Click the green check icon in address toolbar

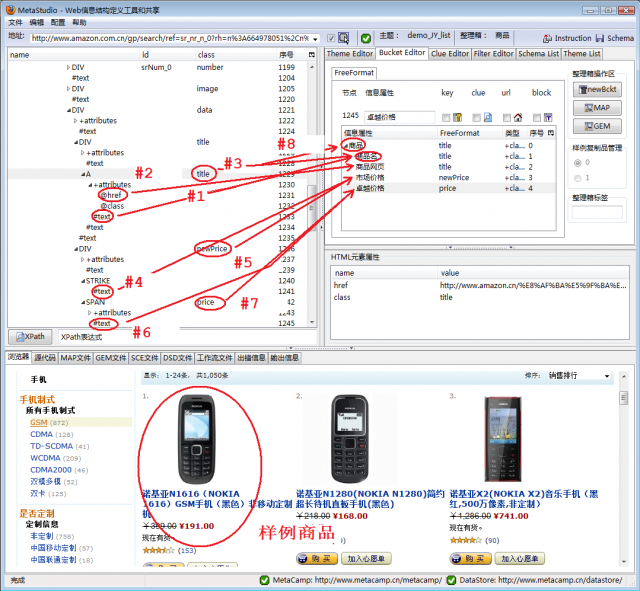[366, 38]
